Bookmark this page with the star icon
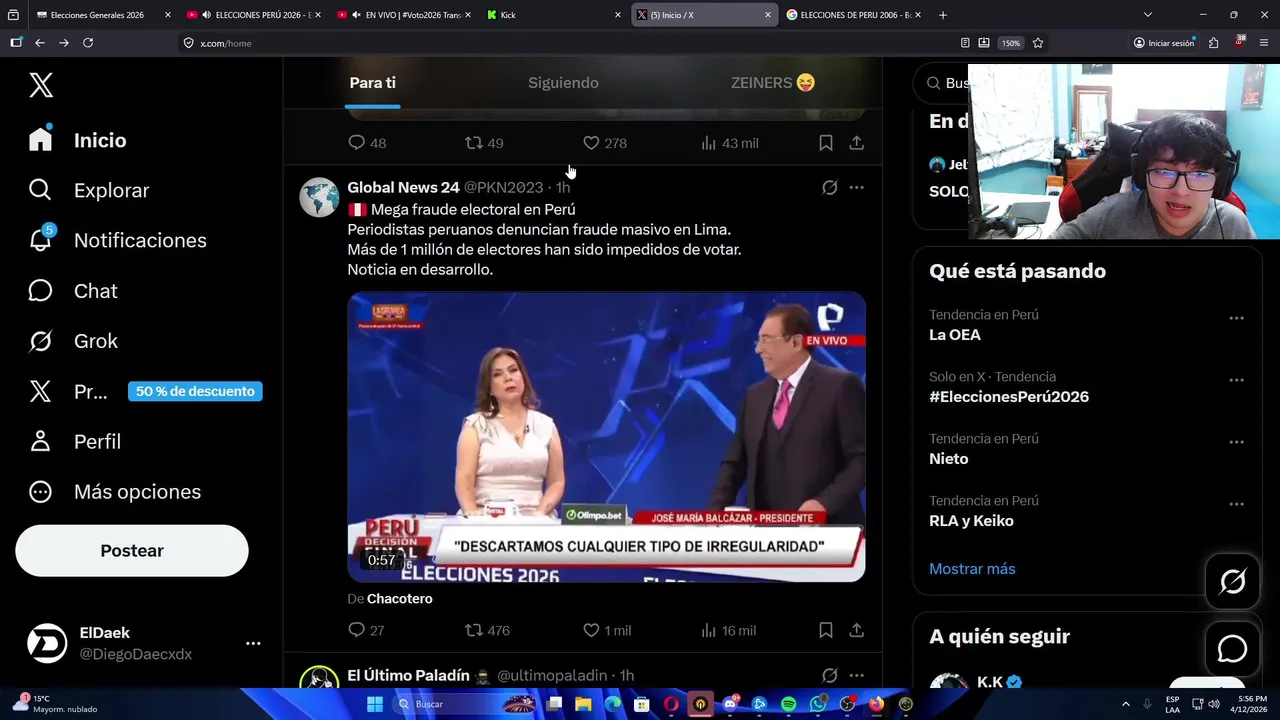This screenshot has height=720, width=1280. (x=1038, y=43)
